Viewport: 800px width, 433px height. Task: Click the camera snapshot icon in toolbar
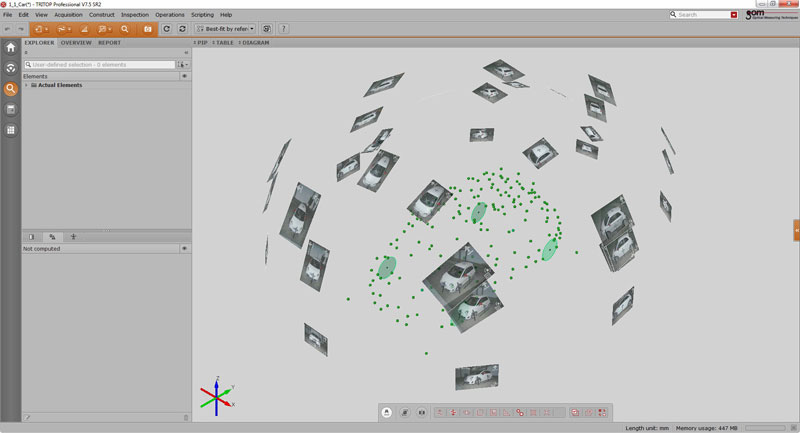pos(148,29)
